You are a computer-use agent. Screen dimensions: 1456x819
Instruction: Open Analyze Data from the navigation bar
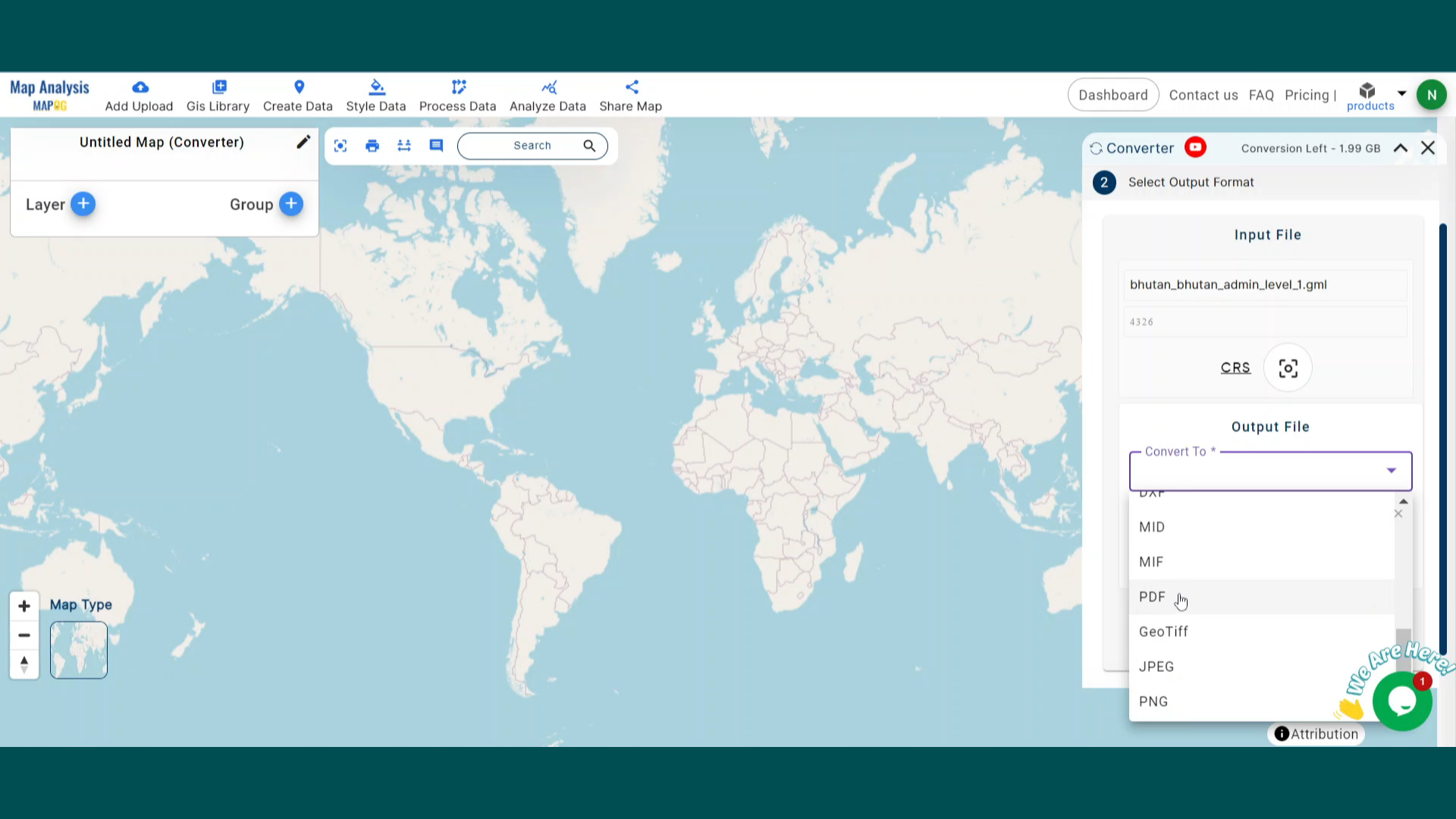548,95
